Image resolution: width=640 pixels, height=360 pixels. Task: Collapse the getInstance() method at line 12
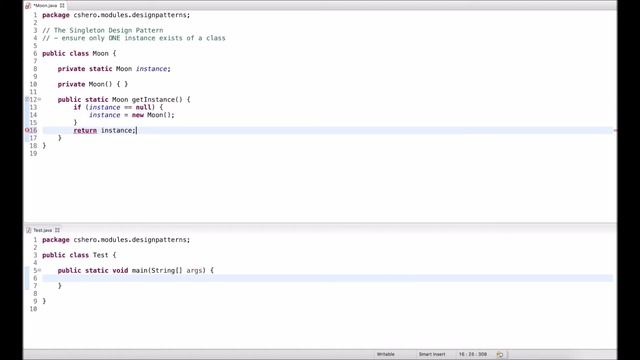tap(40, 99)
